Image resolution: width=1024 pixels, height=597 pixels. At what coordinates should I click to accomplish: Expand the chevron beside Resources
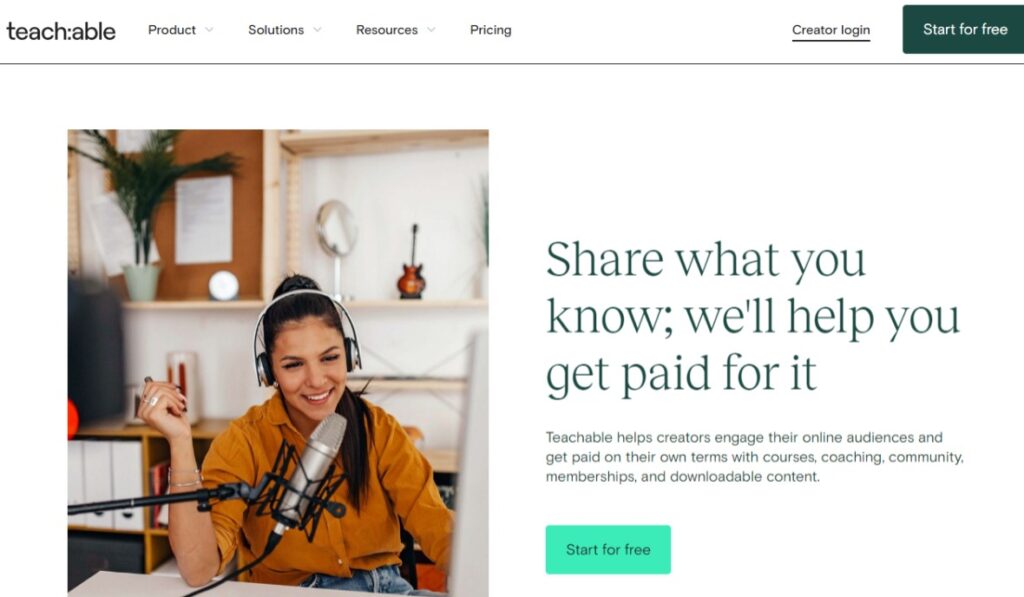[x=431, y=29]
